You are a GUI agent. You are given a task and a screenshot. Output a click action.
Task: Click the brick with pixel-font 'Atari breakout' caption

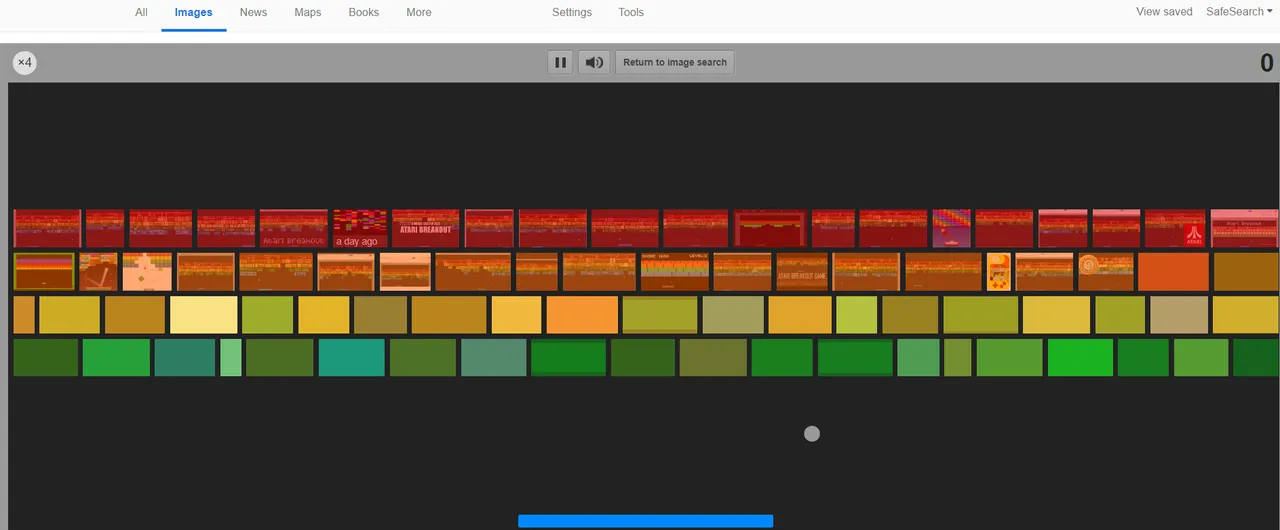(x=294, y=229)
